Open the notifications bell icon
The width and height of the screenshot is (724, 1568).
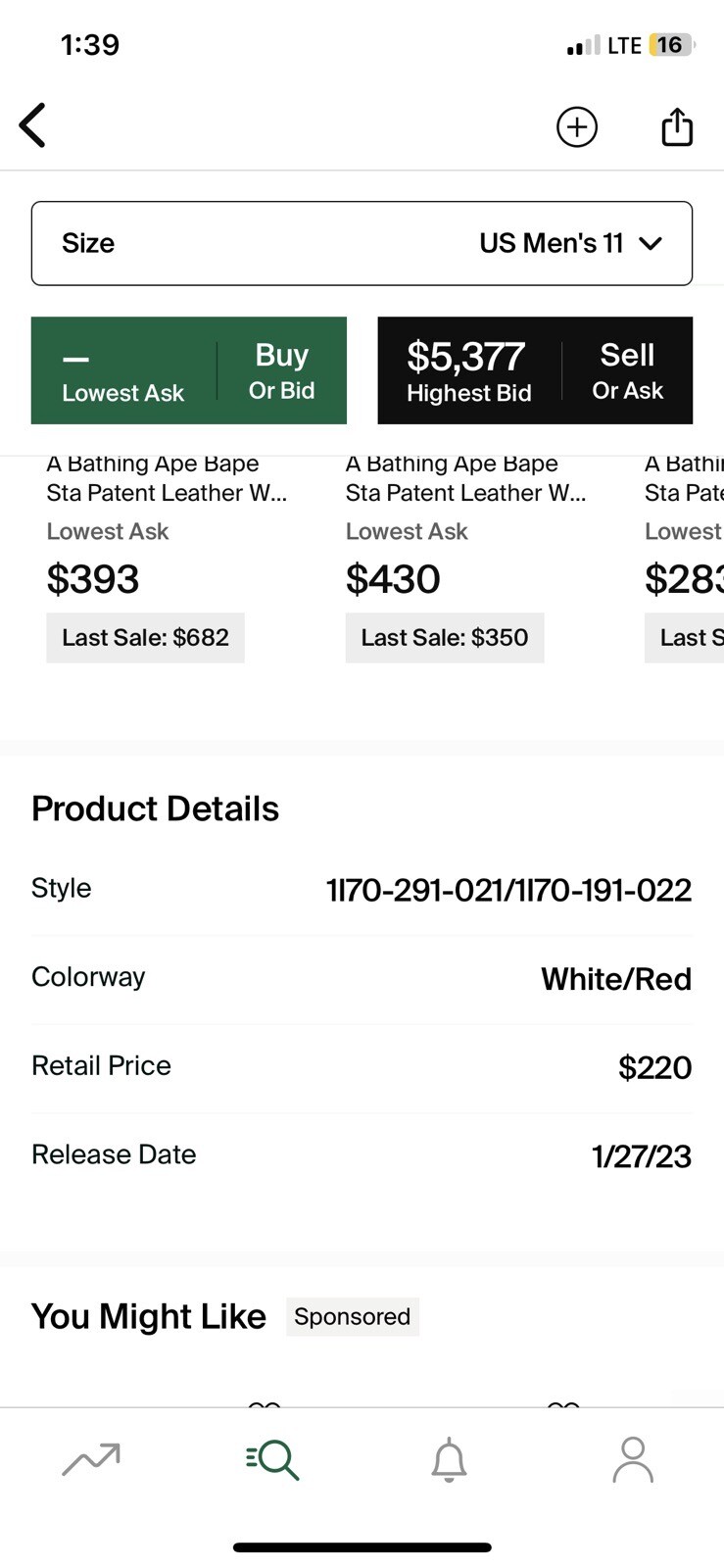450,1460
